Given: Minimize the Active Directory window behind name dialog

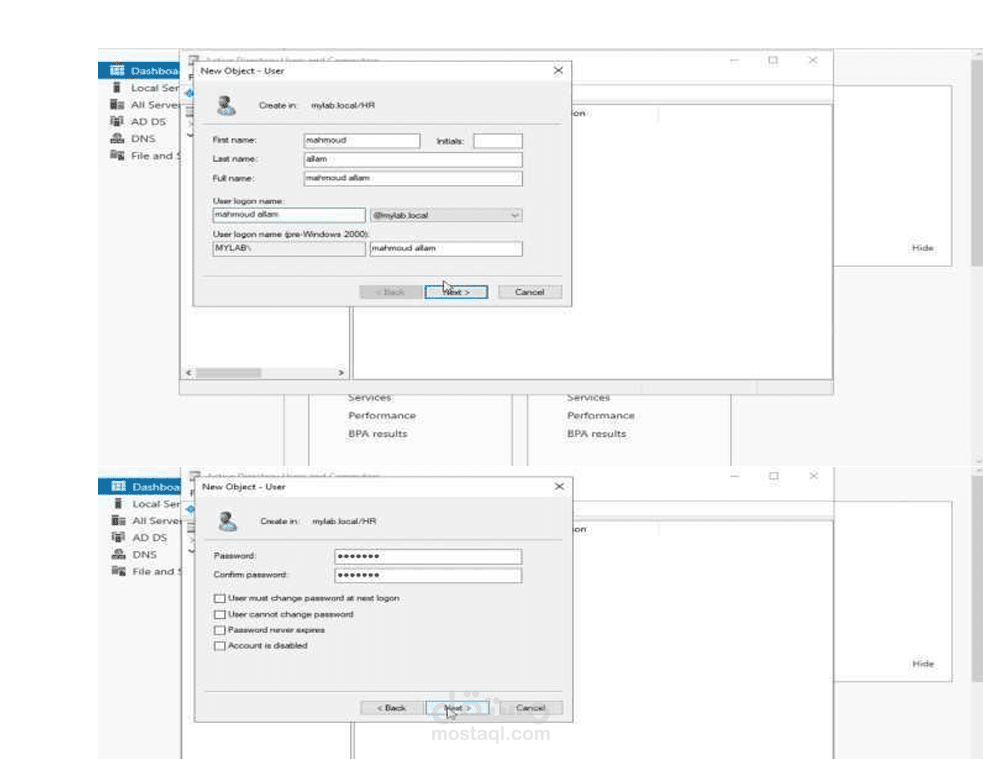Looking at the screenshot, I should pos(734,60).
